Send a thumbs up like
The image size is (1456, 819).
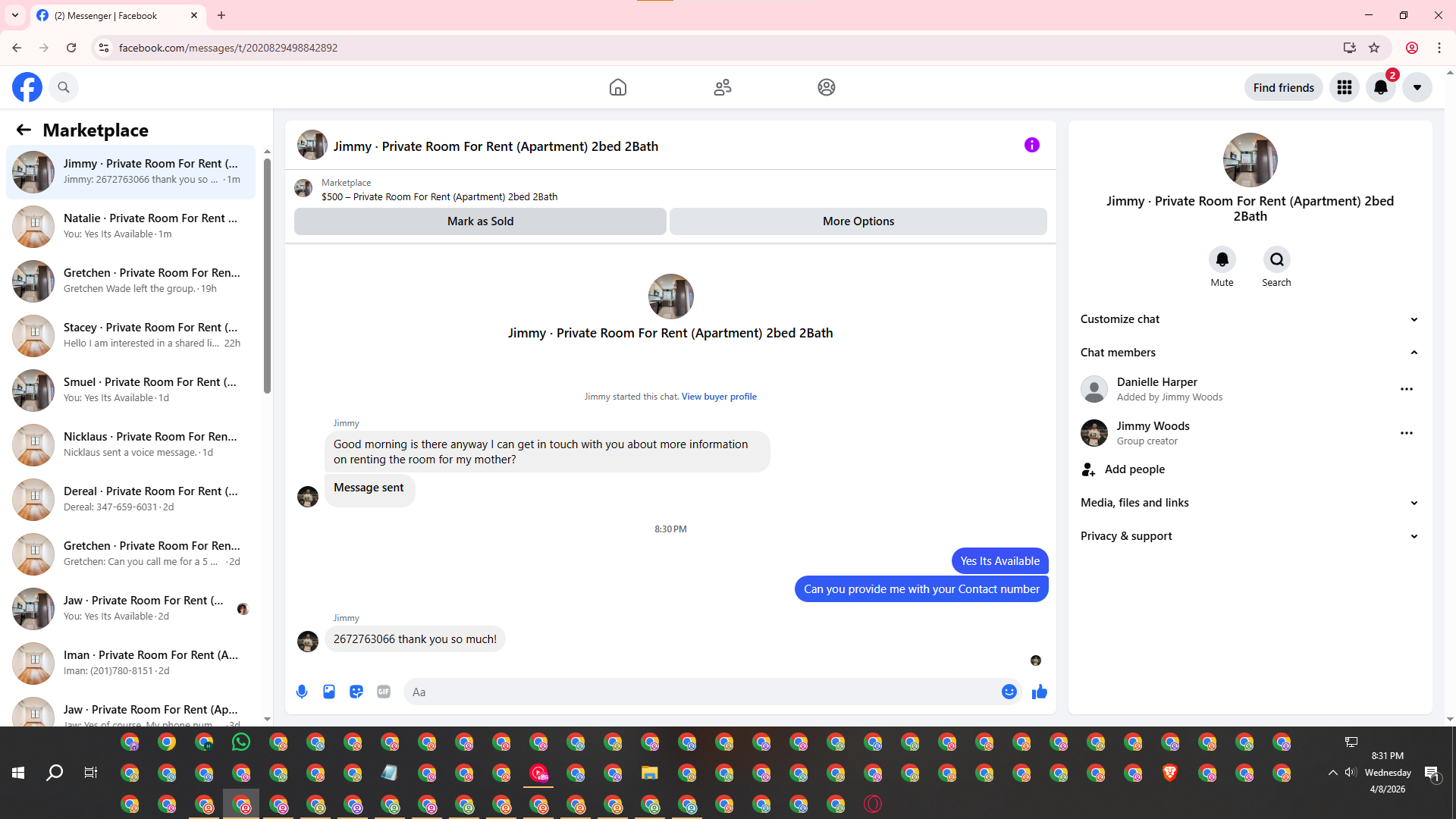coord(1039,692)
